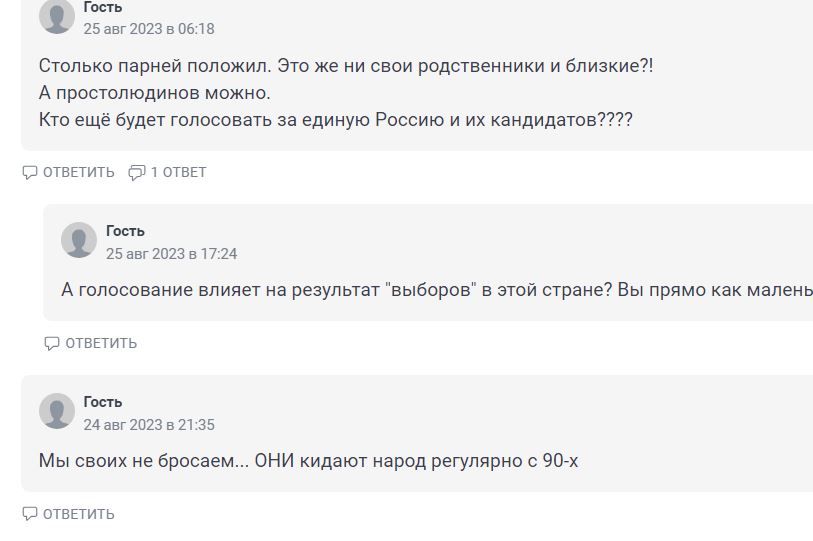Open the "Гость" author name on the 21:35 comment
Screen dimensions: 813x541
point(103,402)
